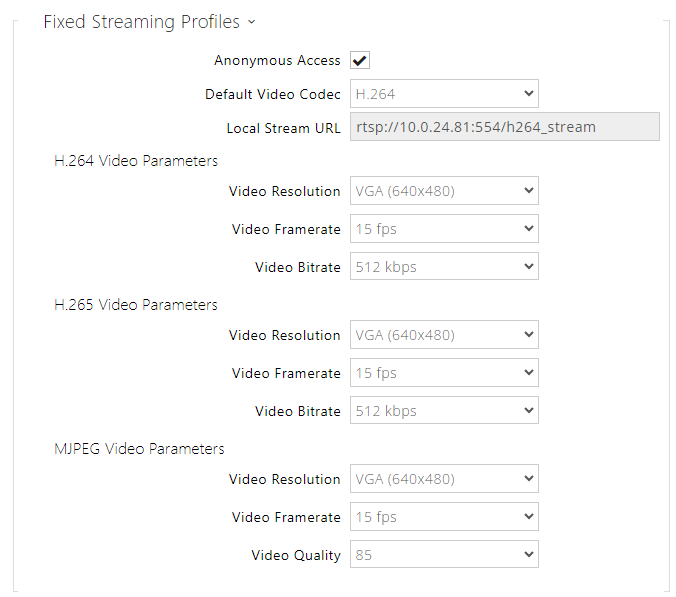Click the H.265 Video Parameters heading
The width and height of the screenshot is (676, 597).
[136, 304]
